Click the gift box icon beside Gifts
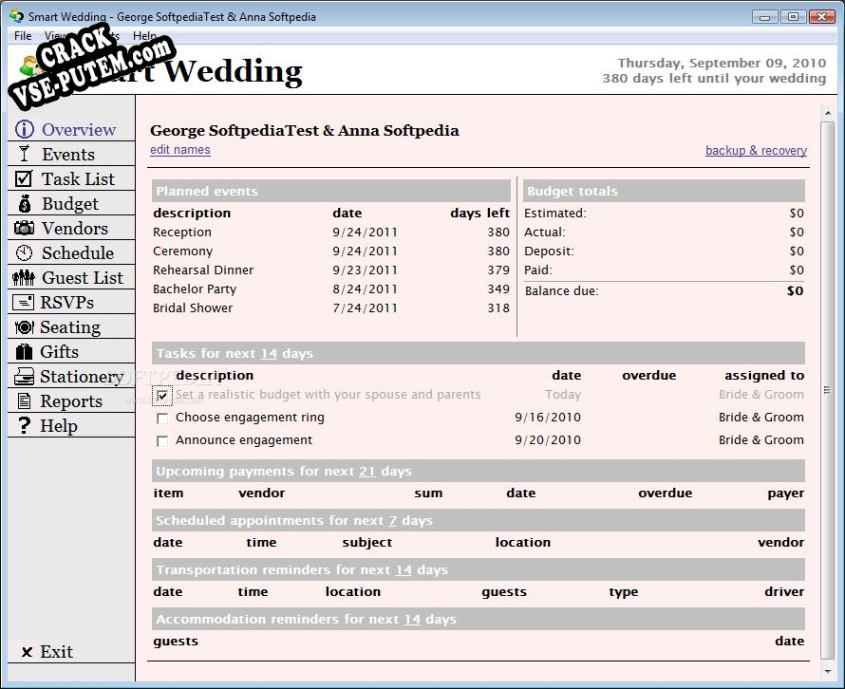The height and width of the screenshot is (689, 845). click(24, 351)
